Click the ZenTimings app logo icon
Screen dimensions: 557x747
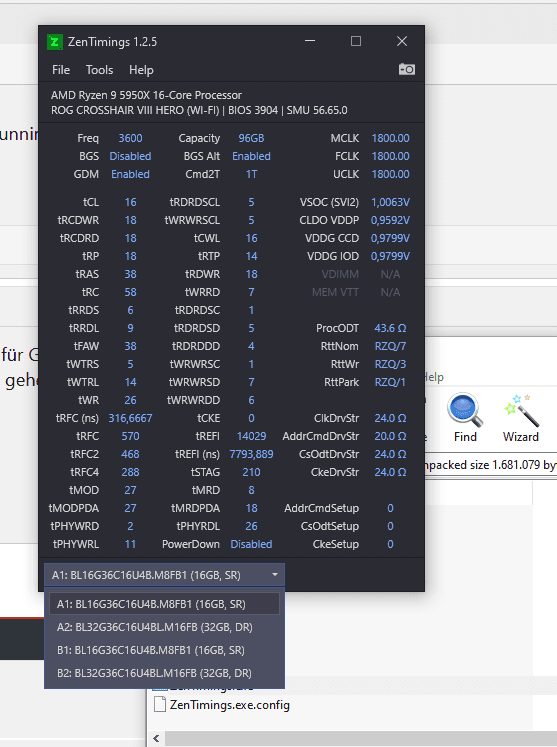pyautogui.click(x=55, y=42)
